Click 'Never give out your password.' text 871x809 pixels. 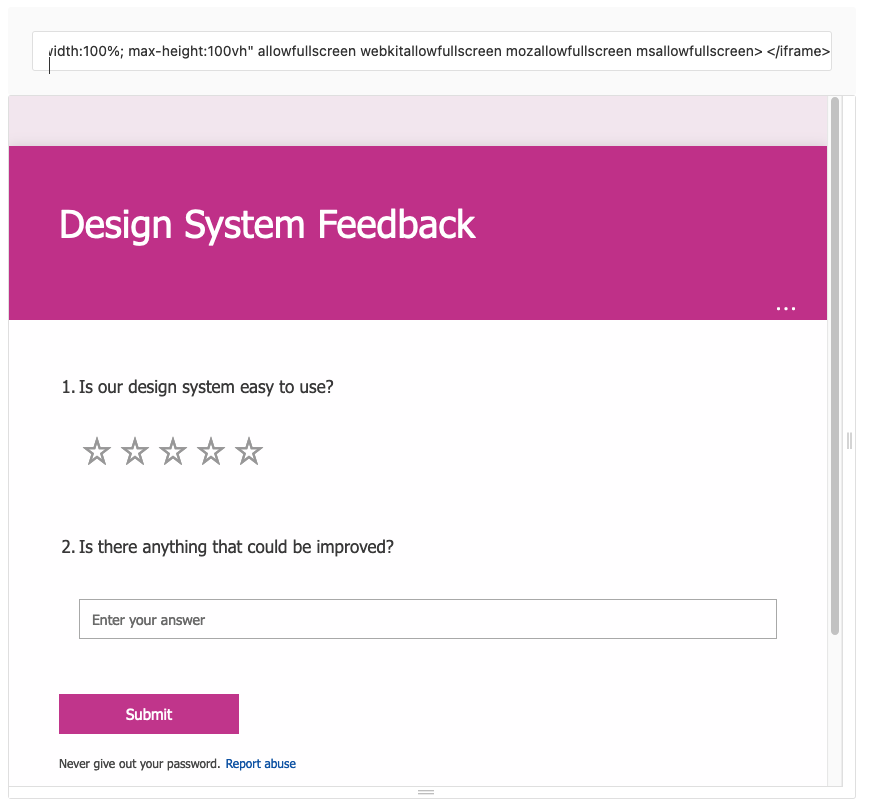coord(139,764)
